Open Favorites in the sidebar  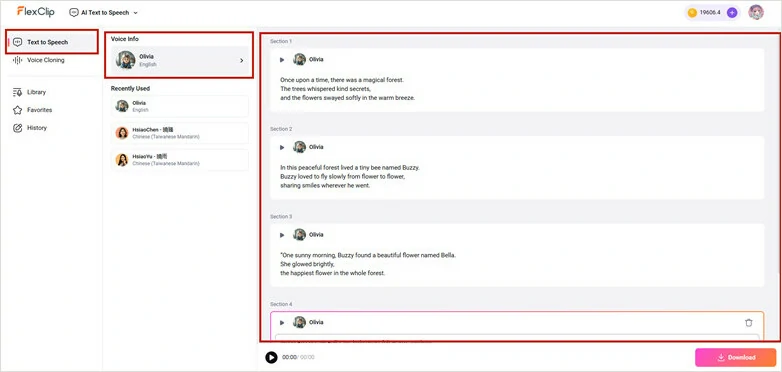point(39,110)
